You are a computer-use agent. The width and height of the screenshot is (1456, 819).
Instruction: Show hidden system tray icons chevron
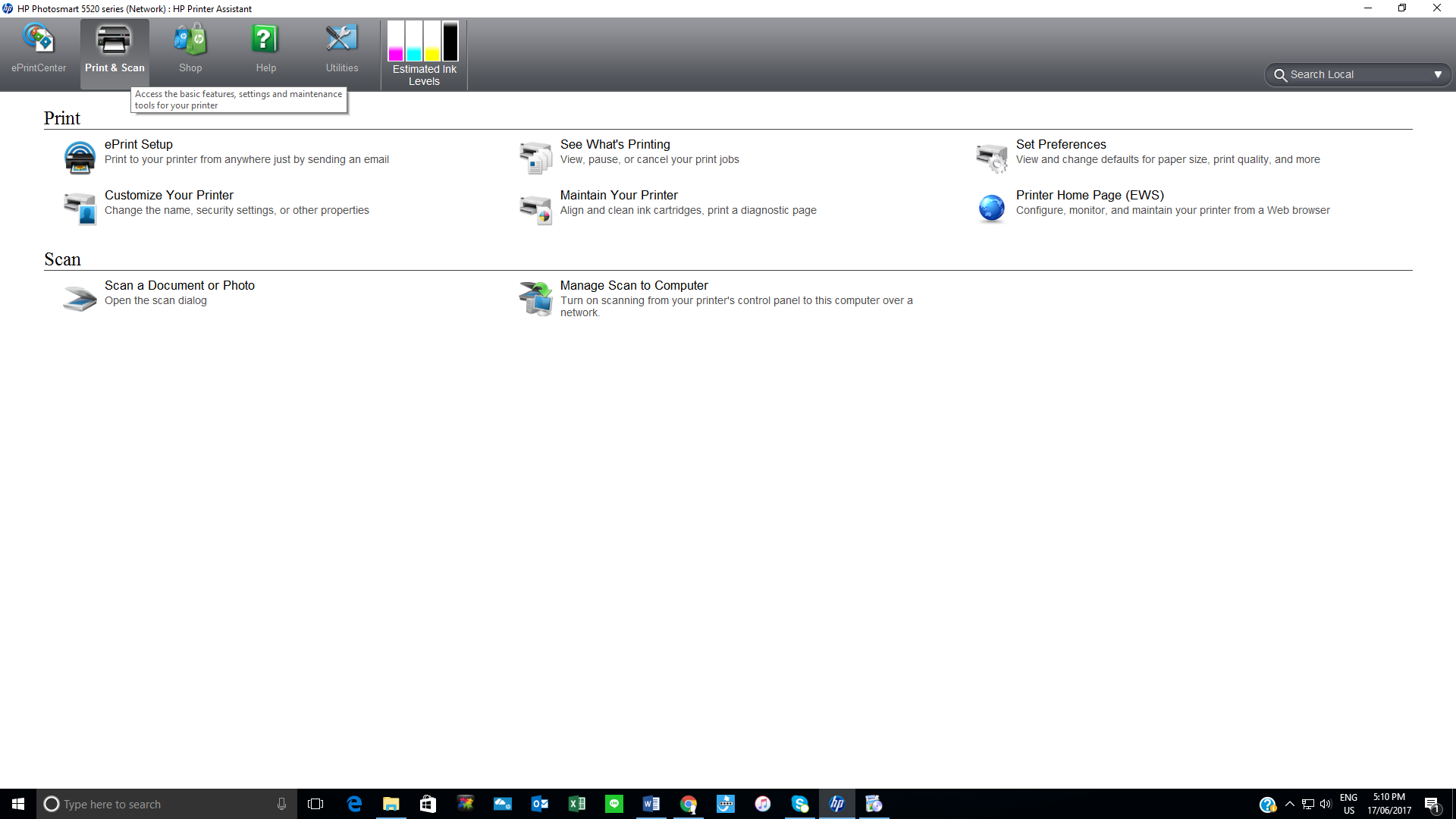click(1289, 804)
